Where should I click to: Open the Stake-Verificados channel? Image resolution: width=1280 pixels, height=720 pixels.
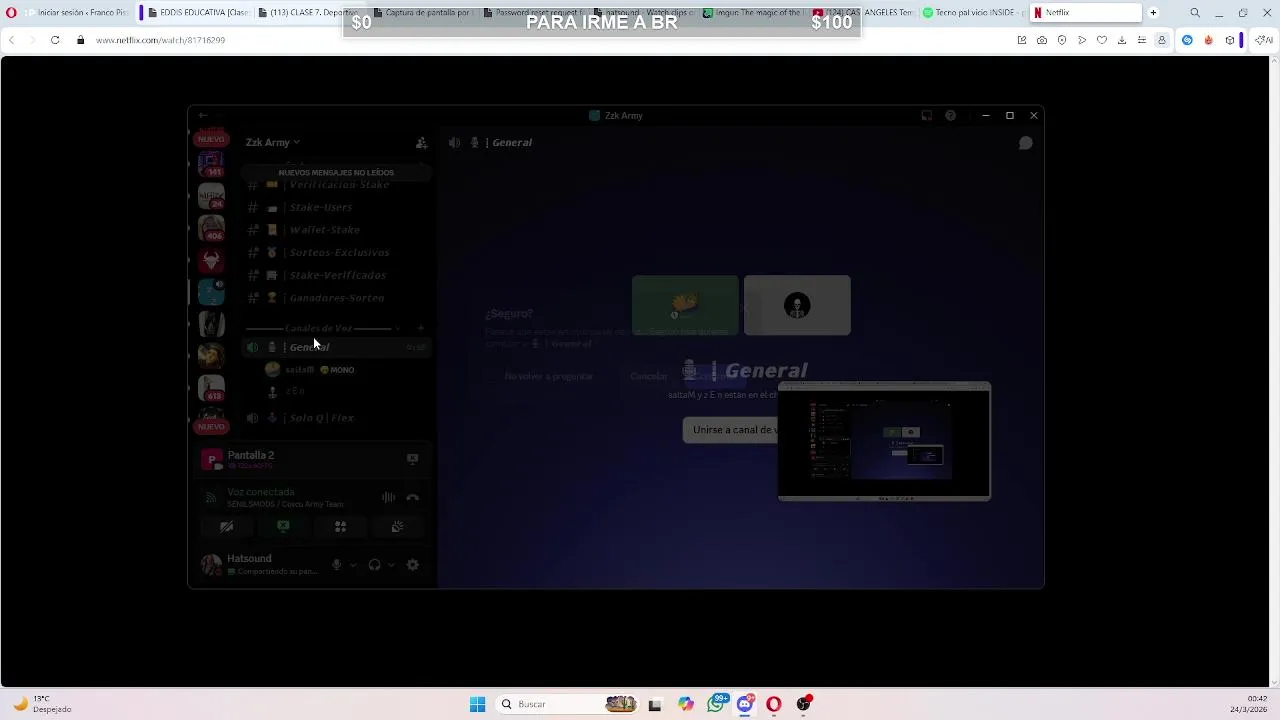(x=338, y=275)
